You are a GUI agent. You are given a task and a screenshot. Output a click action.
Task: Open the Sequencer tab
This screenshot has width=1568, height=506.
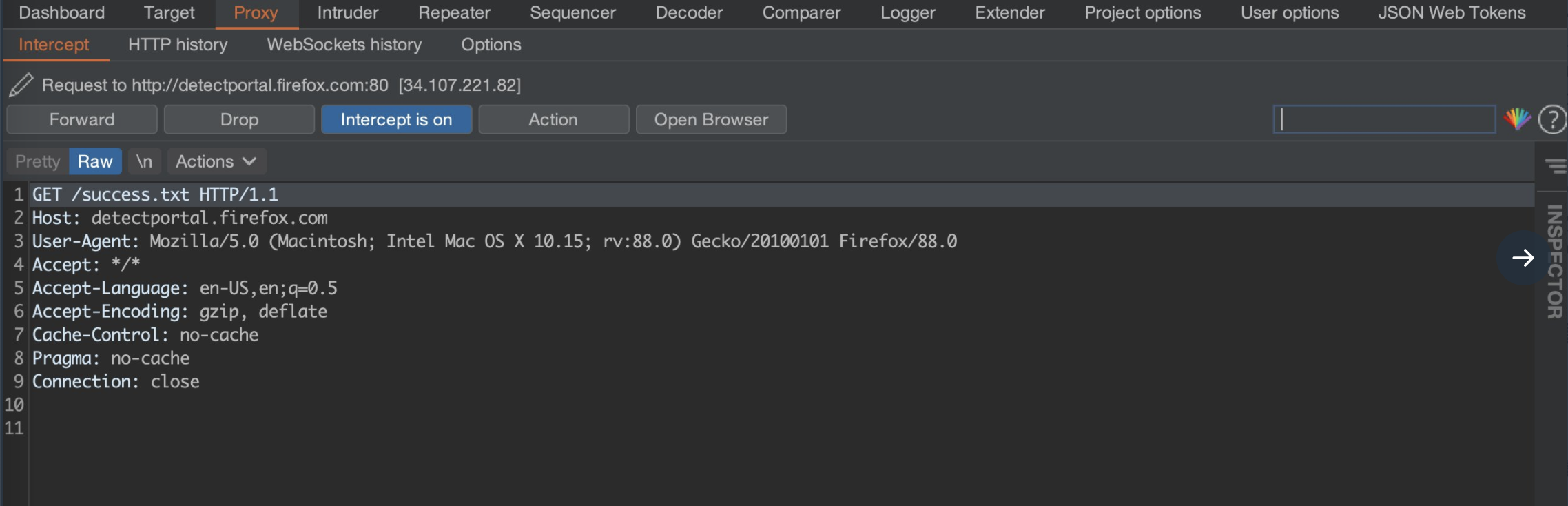[x=573, y=13]
